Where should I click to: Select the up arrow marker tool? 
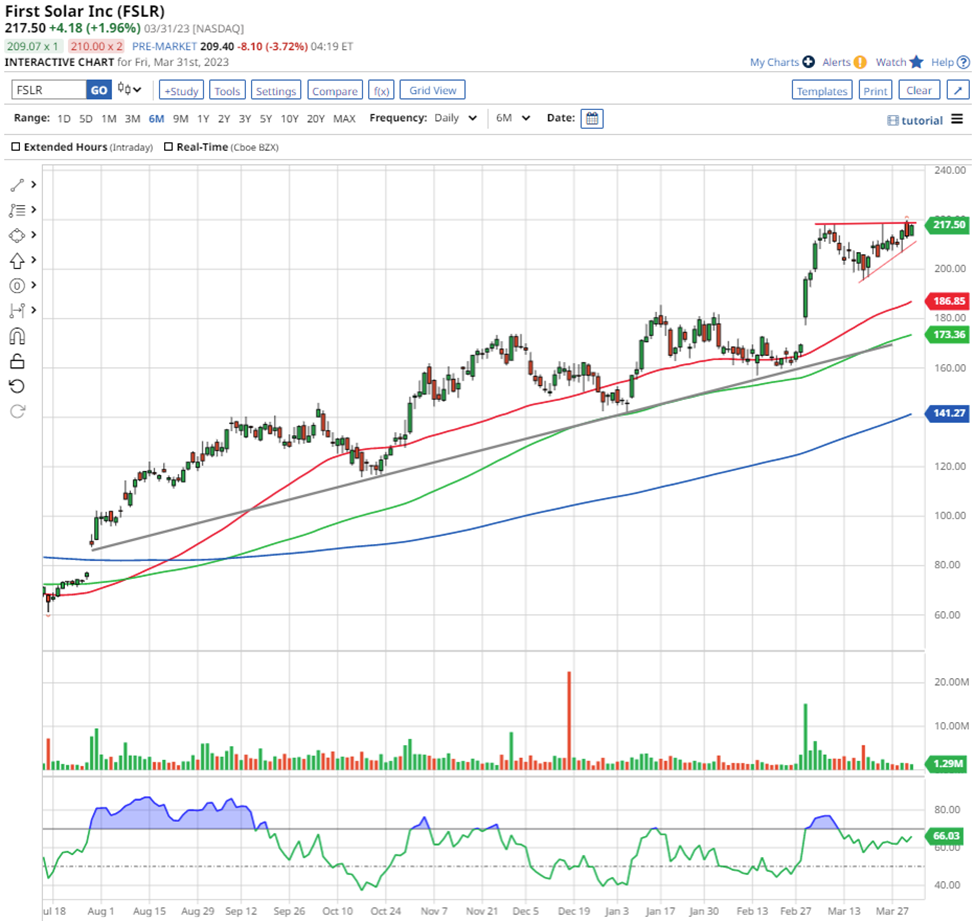click(17, 261)
